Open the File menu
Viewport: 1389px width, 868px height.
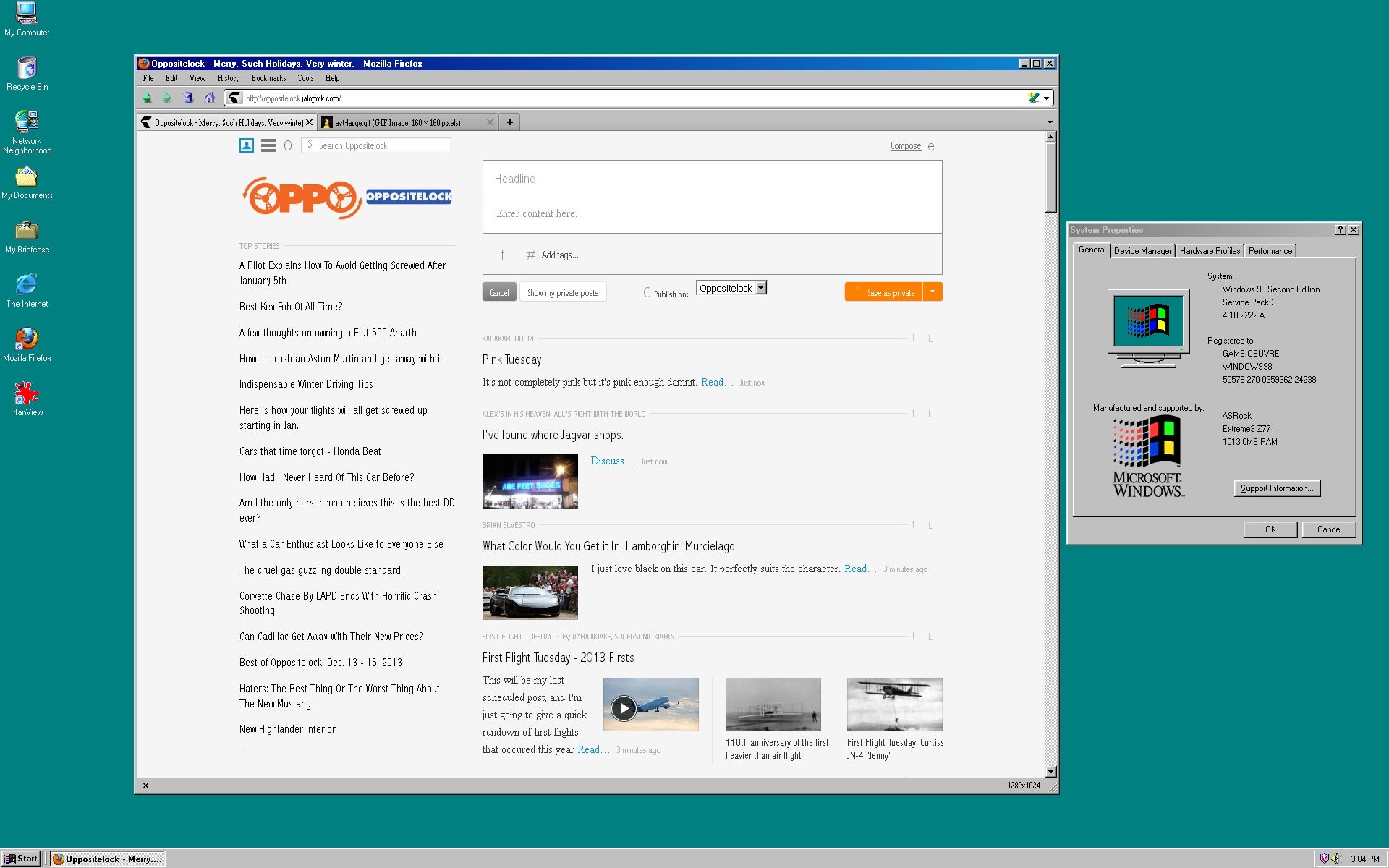click(x=148, y=78)
